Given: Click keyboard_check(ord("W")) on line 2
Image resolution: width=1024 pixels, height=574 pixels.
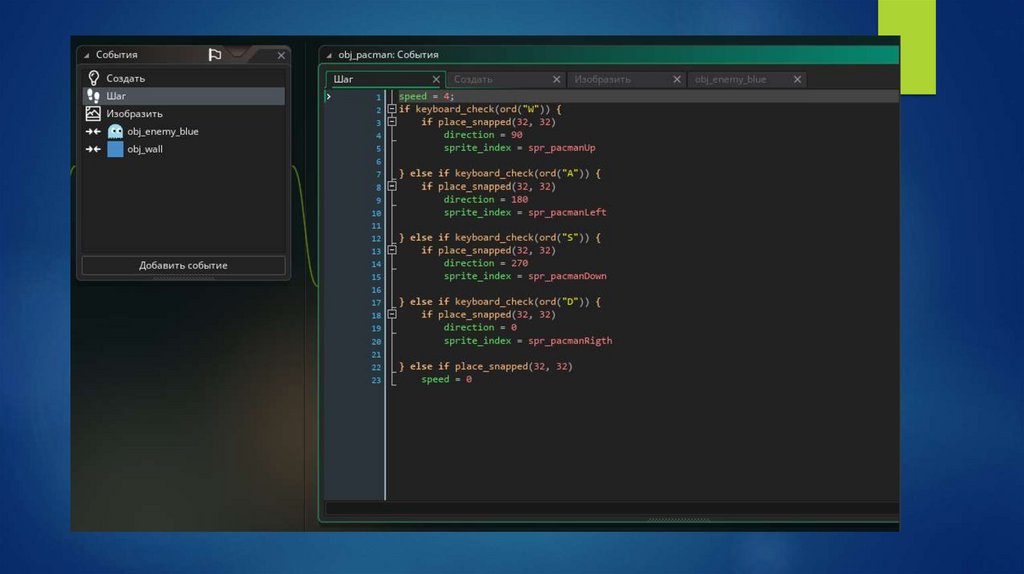Looking at the screenshot, I should (484, 109).
